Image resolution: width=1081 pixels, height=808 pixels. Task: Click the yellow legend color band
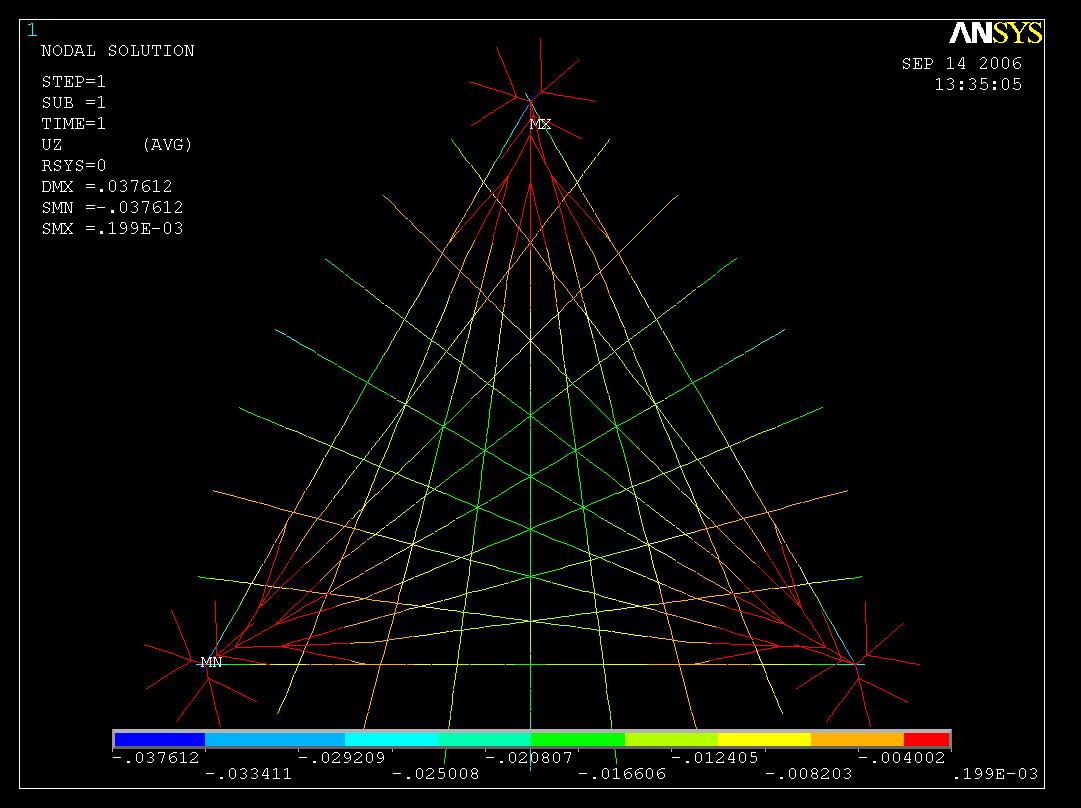click(x=764, y=739)
